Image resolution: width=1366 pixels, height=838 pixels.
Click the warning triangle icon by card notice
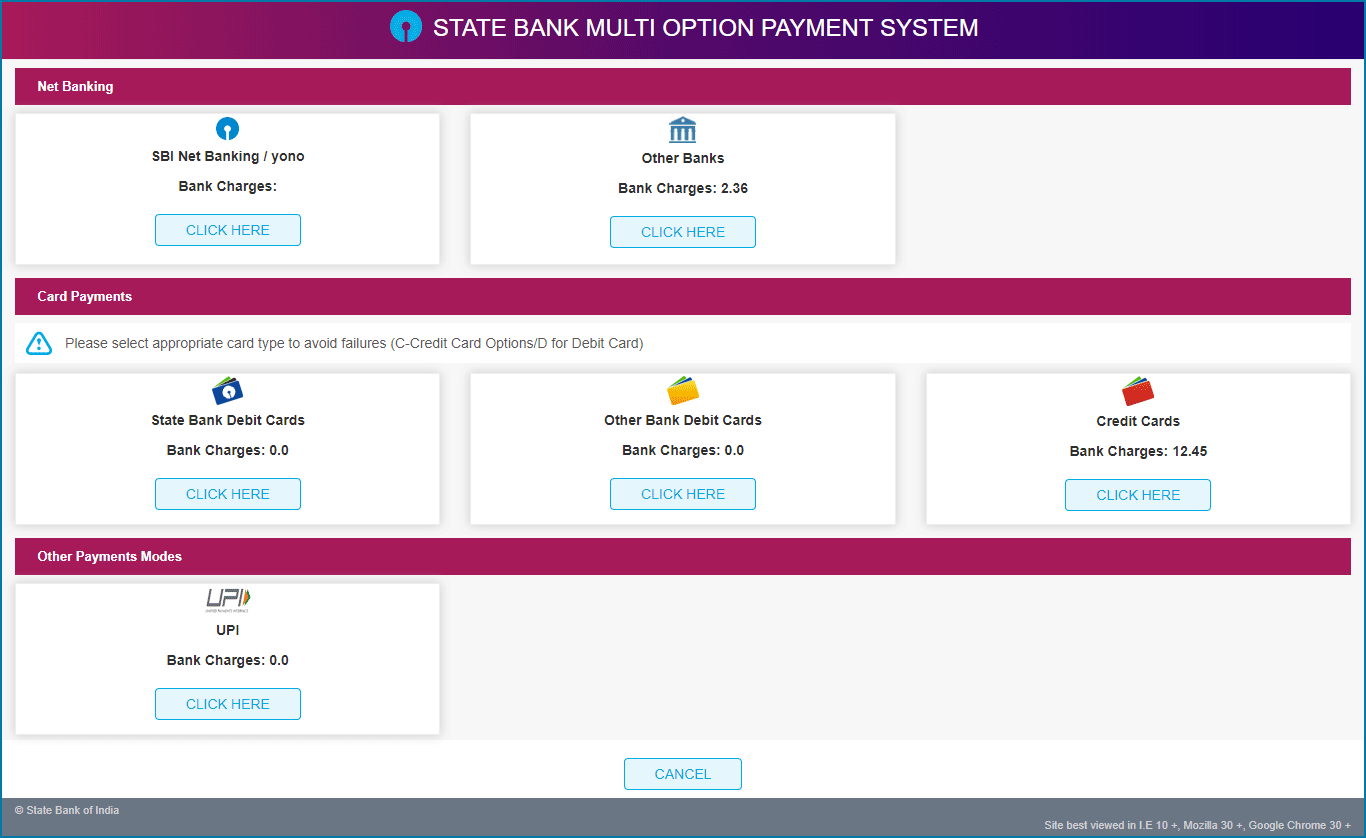pos(39,343)
